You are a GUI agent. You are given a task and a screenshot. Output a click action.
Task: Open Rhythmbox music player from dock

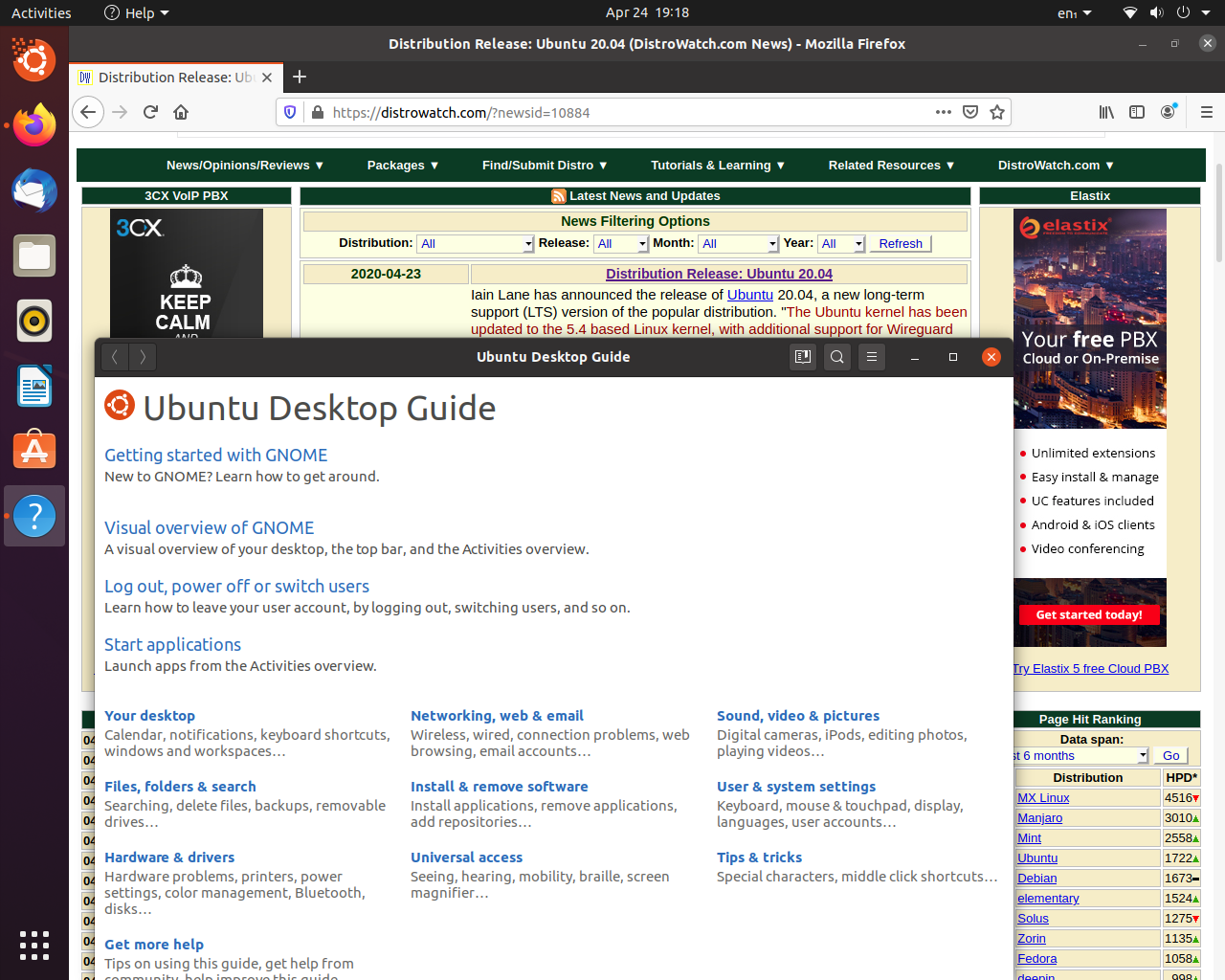tap(34, 321)
